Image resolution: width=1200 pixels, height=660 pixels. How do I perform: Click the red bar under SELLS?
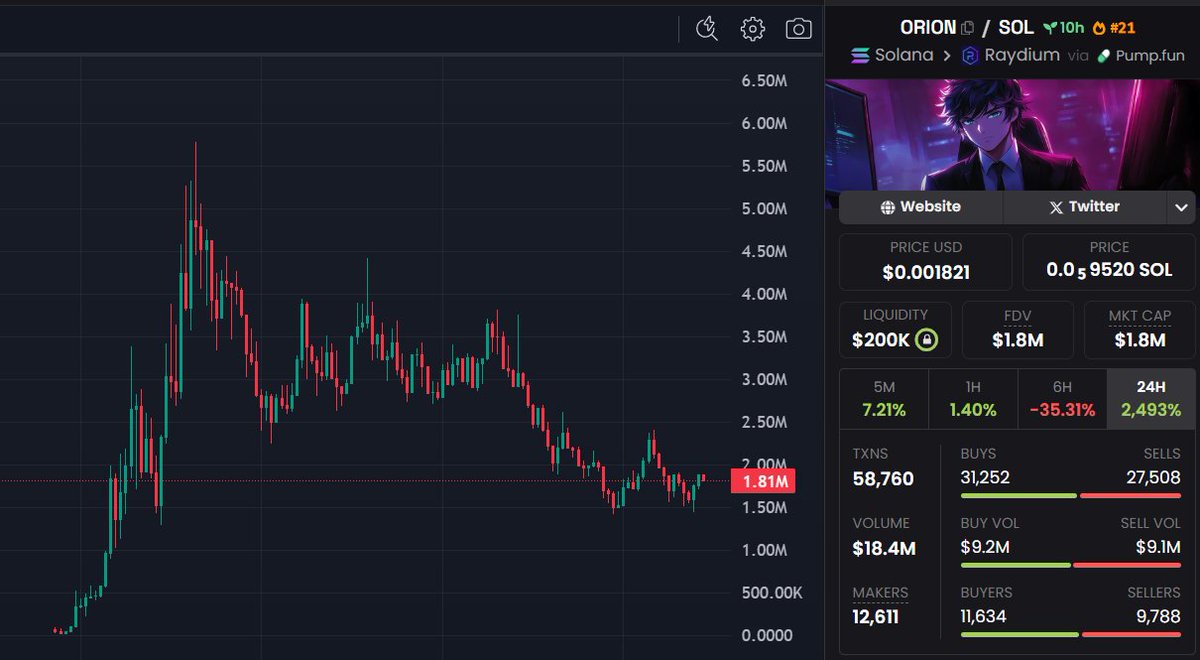click(x=1131, y=495)
